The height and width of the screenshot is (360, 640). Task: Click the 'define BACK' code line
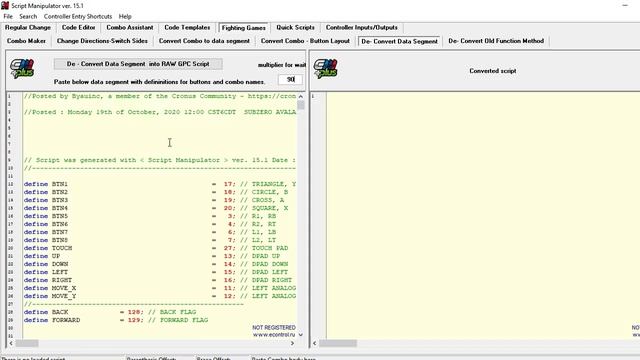click(x=110, y=312)
